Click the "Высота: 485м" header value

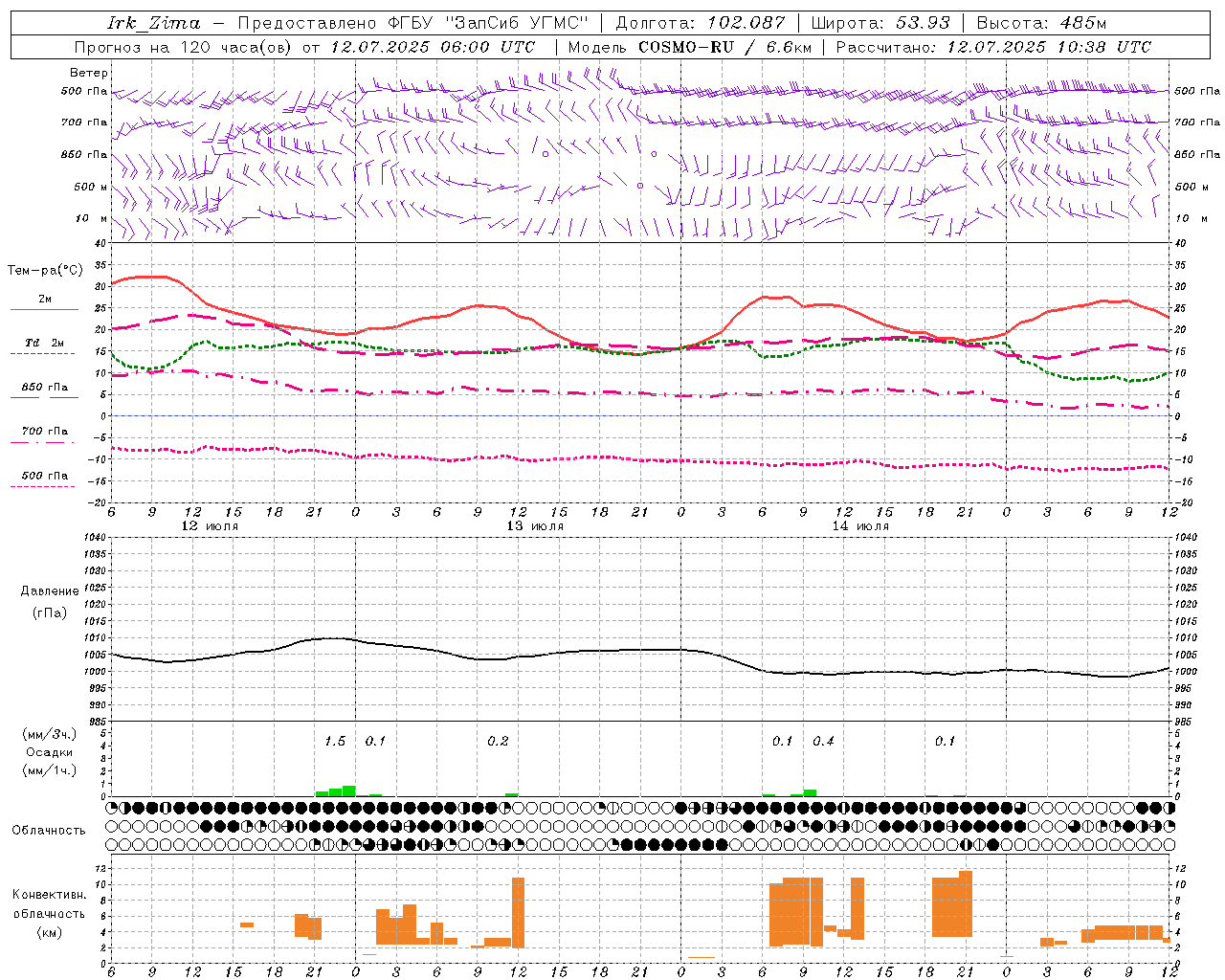pyautogui.click(x=1041, y=23)
